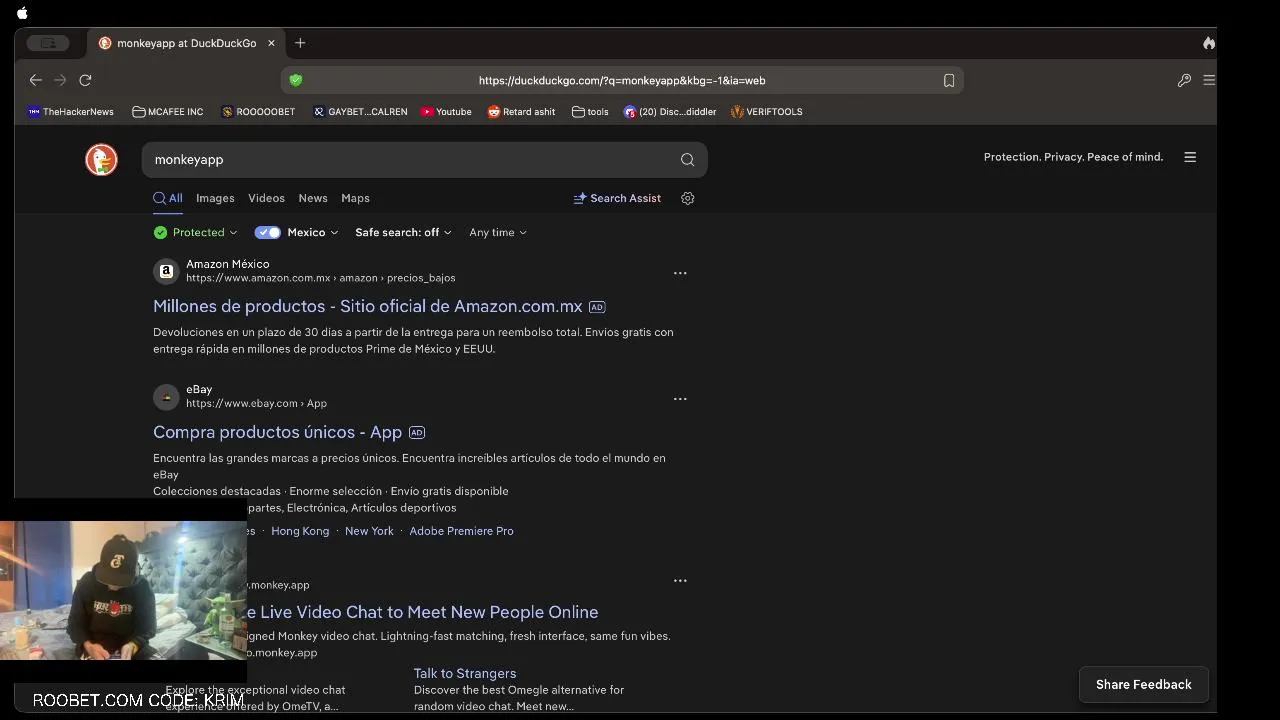
Task: Go back with the left arrow
Action: pyautogui.click(x=36, y=80)
